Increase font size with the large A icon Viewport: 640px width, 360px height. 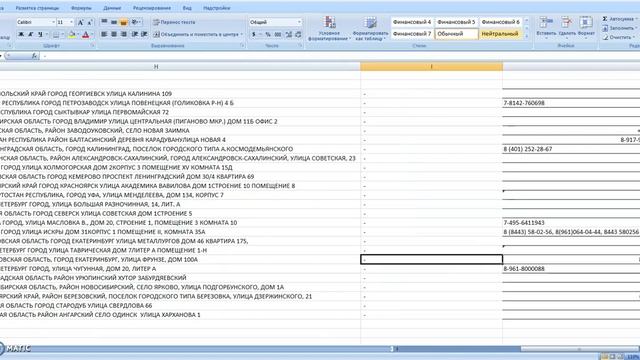80,22
